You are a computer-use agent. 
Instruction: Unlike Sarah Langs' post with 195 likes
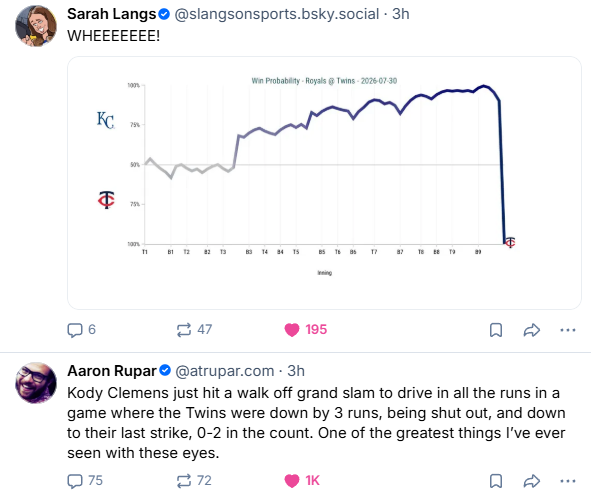click(x=305, y=330)
